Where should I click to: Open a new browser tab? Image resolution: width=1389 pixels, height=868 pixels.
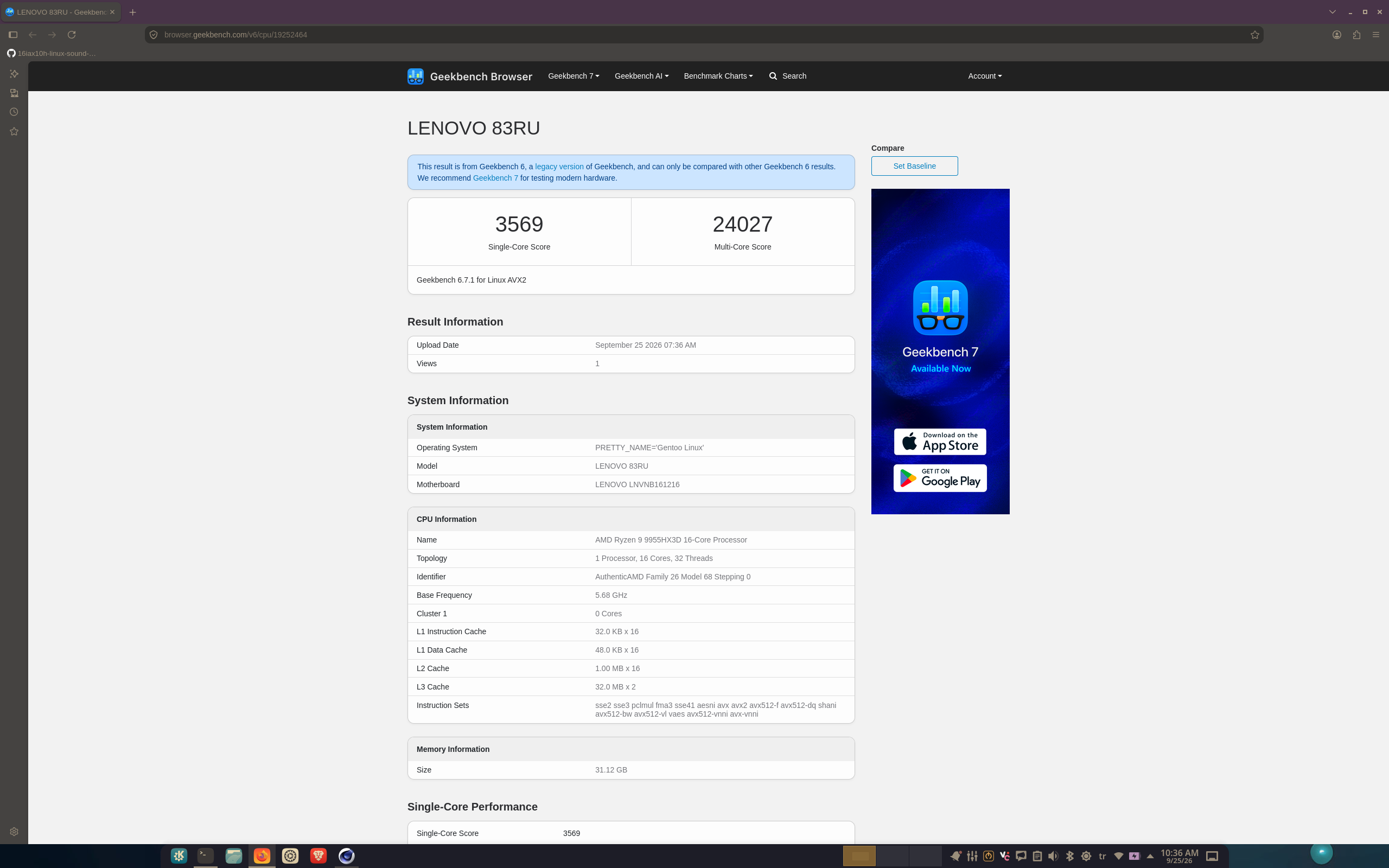[x=132, y=12]
